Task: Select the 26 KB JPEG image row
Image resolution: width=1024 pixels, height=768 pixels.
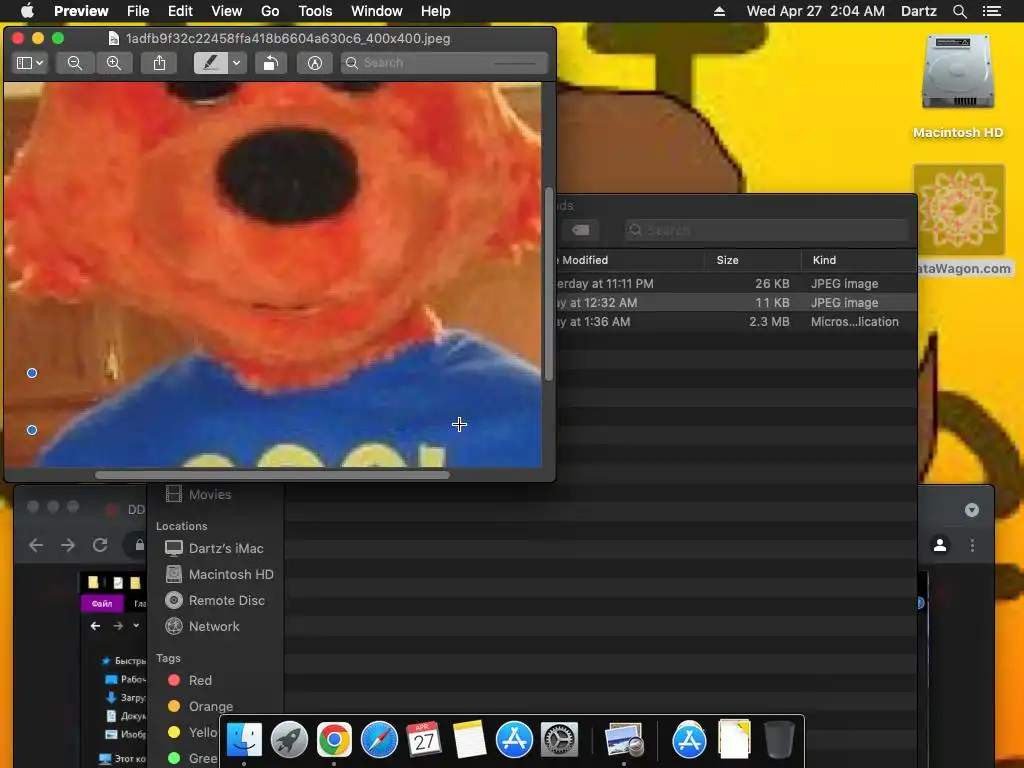Action: point(737,283)
